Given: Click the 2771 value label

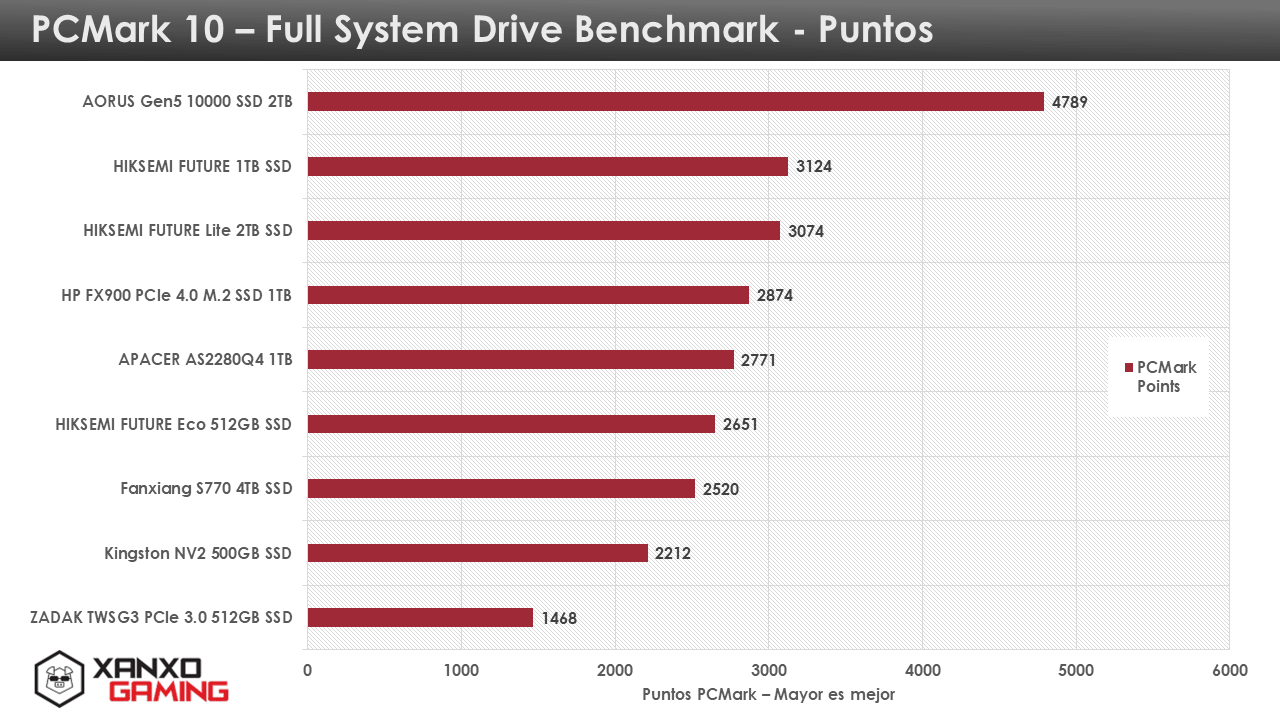Looking at the screenshot, I should click(x=758, y=360).
